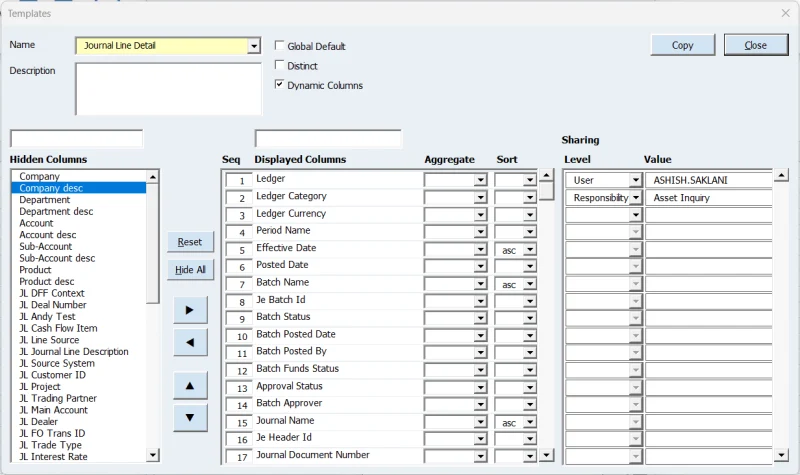
Task: Click sequence number box 10
Action: tap(239, 336)
